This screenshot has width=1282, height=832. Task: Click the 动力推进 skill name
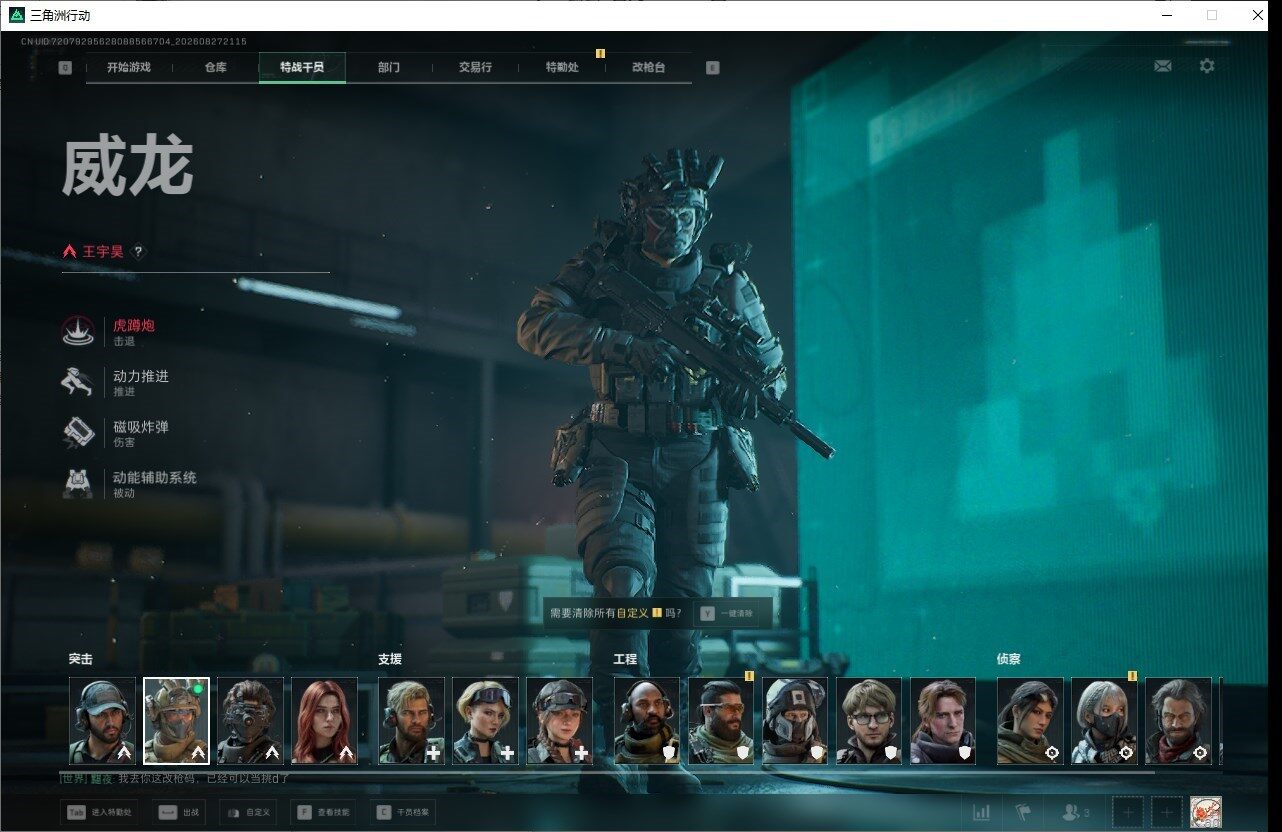point(141,376)
